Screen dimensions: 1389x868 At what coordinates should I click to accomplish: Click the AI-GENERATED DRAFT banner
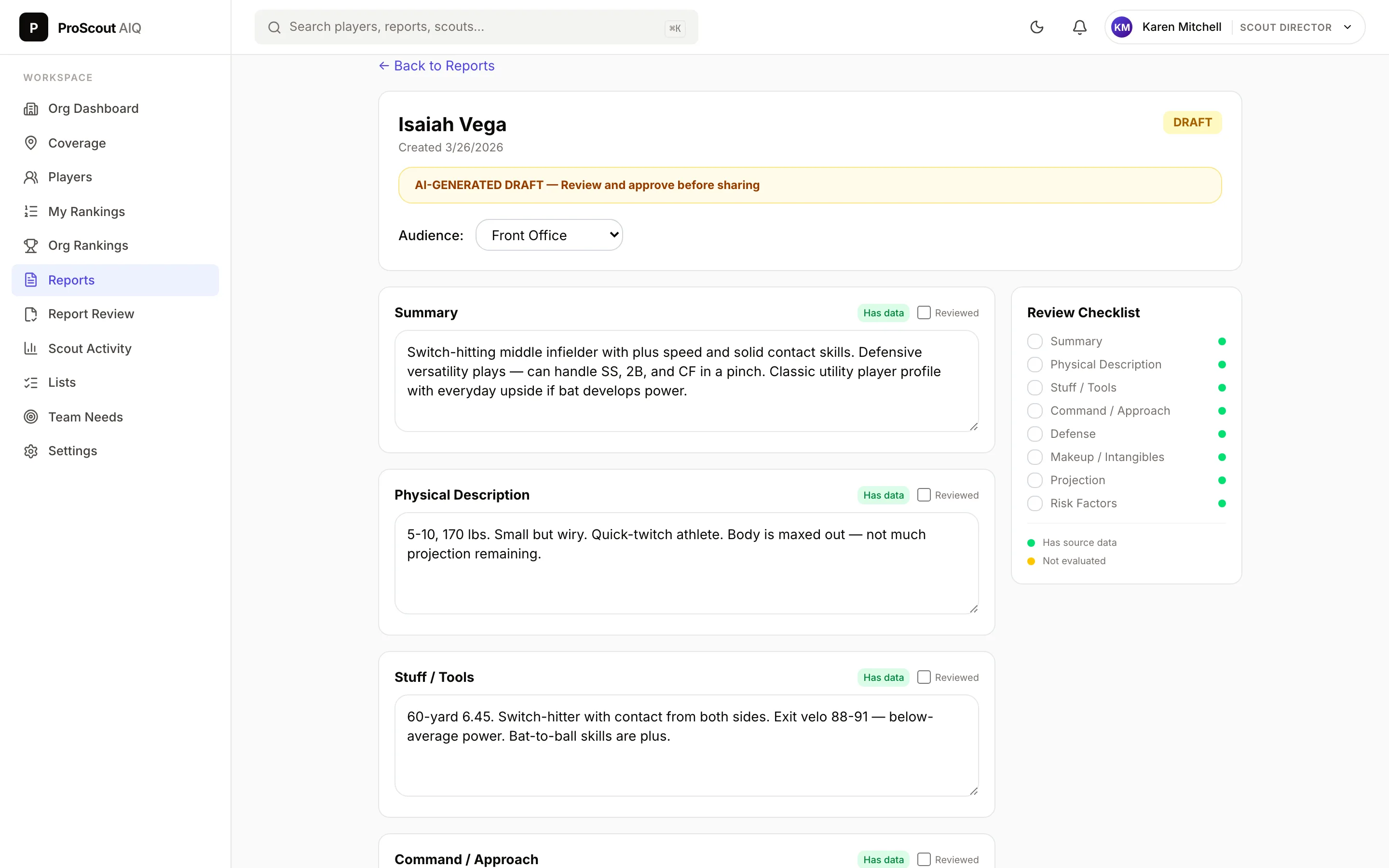click(810, 185)
